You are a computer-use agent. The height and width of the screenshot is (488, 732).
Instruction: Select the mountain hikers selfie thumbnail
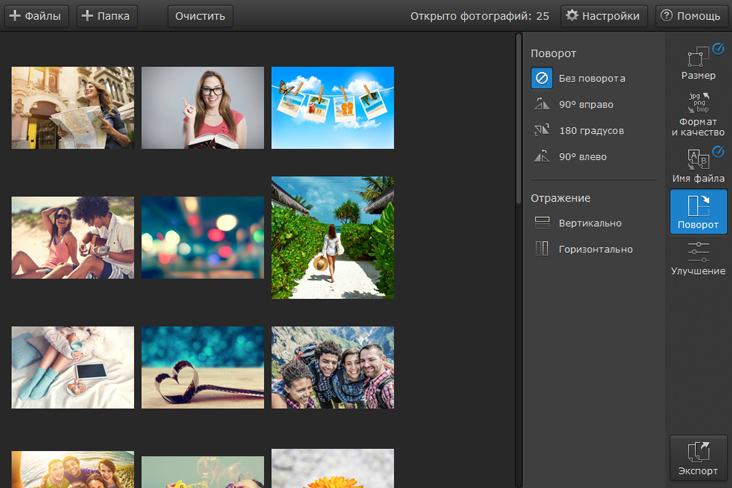[332, 368]
